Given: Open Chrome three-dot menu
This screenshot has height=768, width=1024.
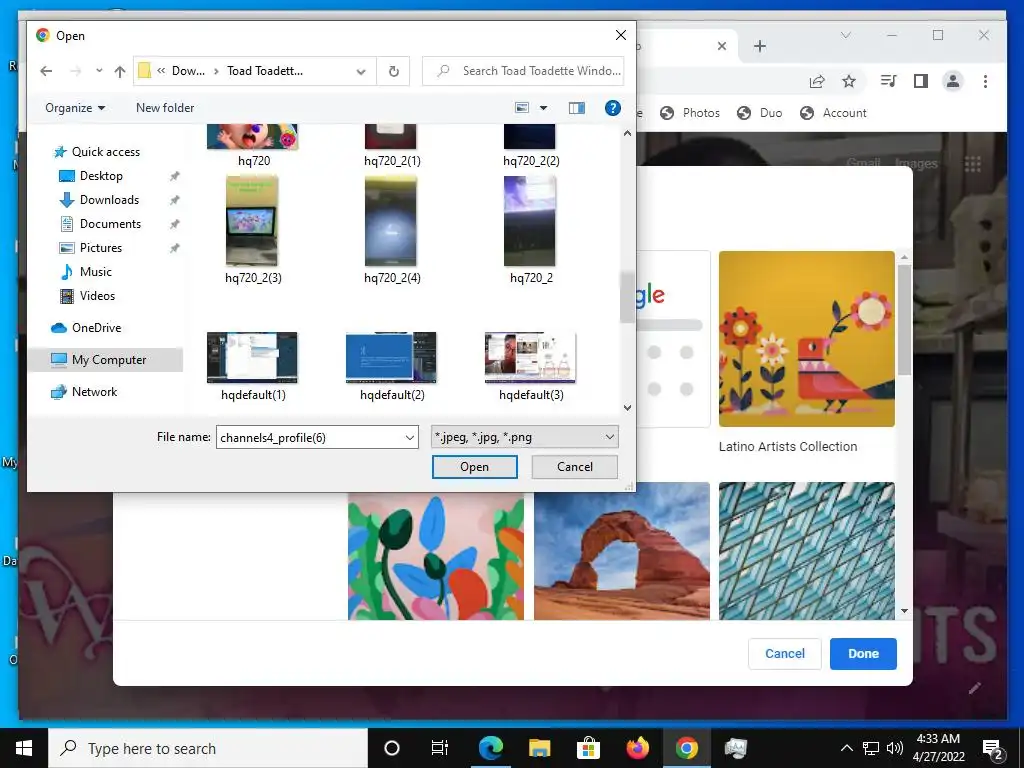Looking at the screenshot, I should click(985, 81).
